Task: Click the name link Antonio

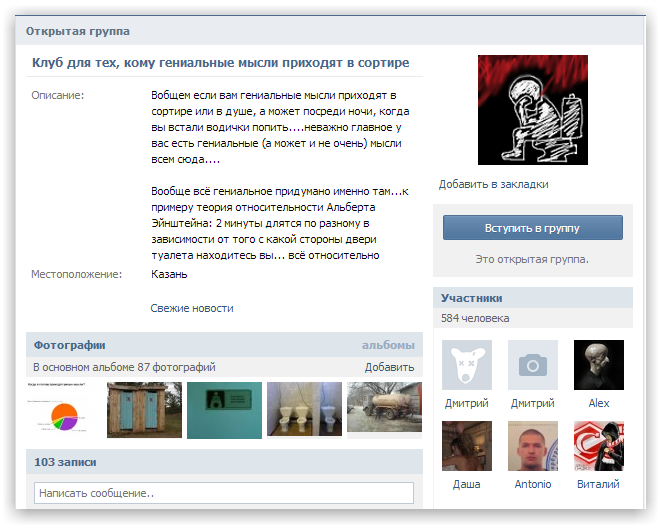Action: (x=532, y=484)
